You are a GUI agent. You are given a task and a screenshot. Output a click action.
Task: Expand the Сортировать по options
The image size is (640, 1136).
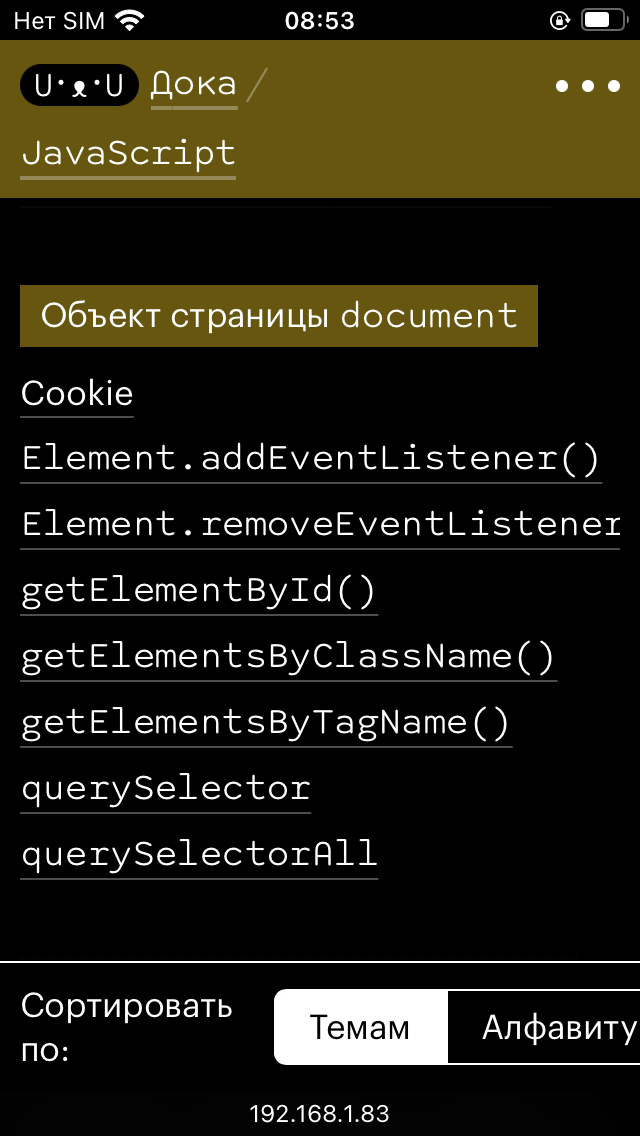click(127, 1026)
